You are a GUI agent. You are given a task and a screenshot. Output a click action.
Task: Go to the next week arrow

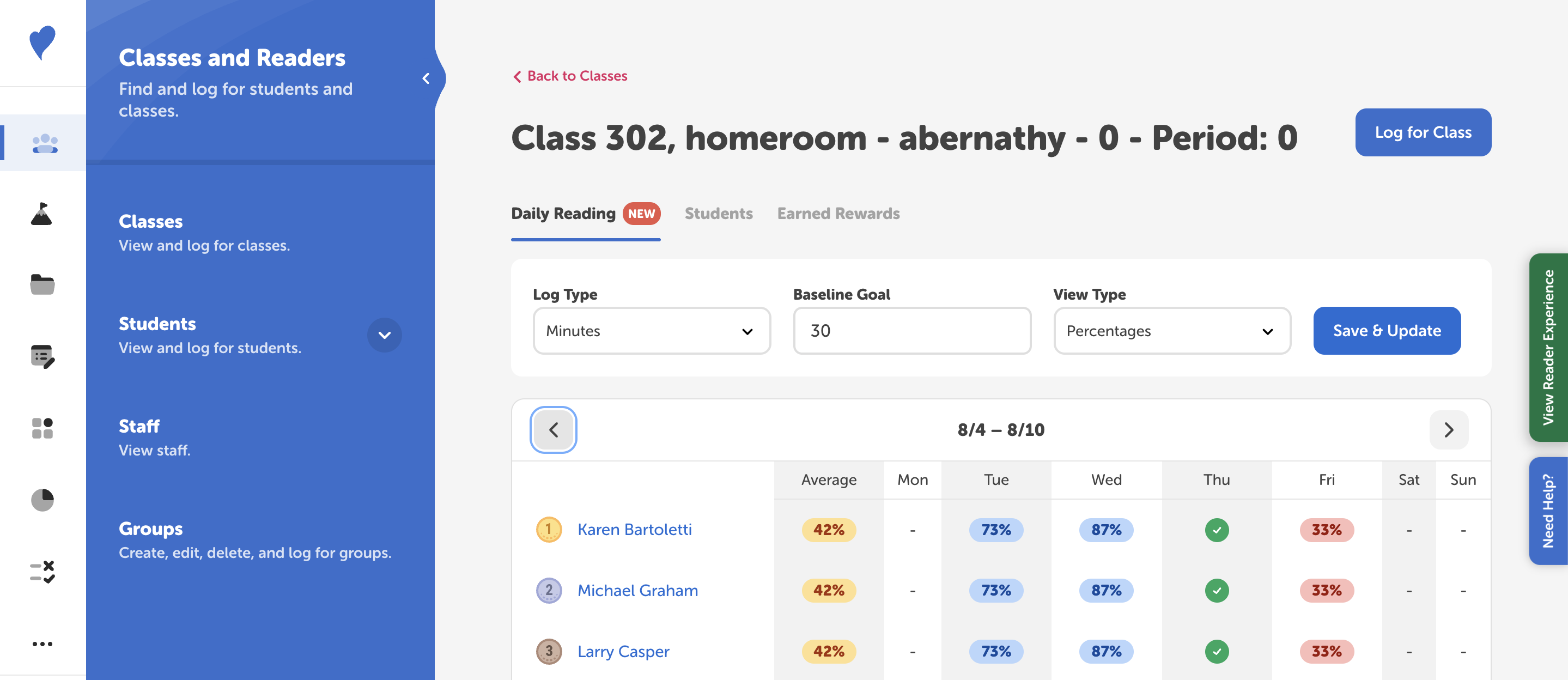pyautogui.click(x=1448, y=430)
